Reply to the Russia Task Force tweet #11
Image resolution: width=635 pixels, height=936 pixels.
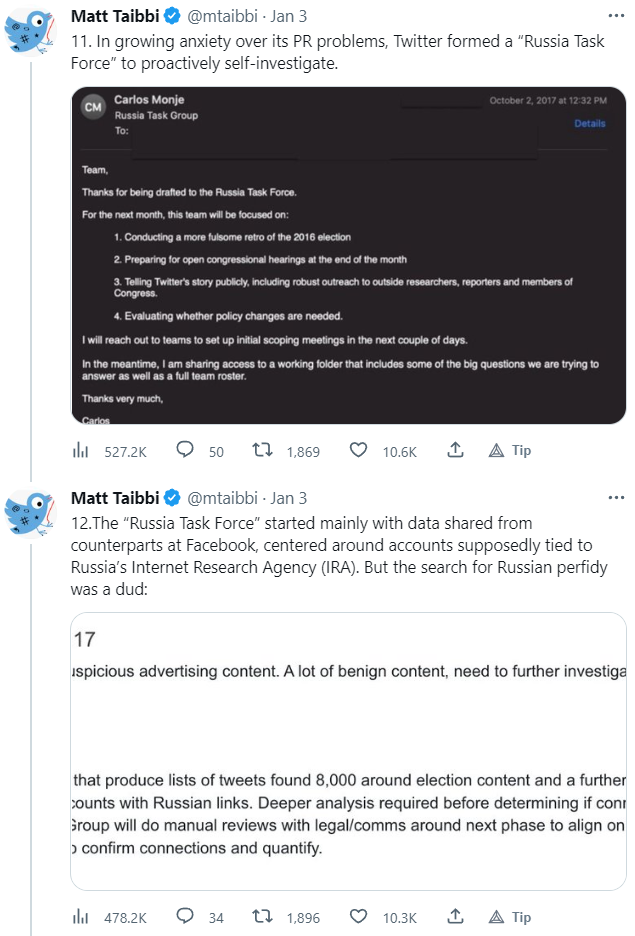pos(185,451)
